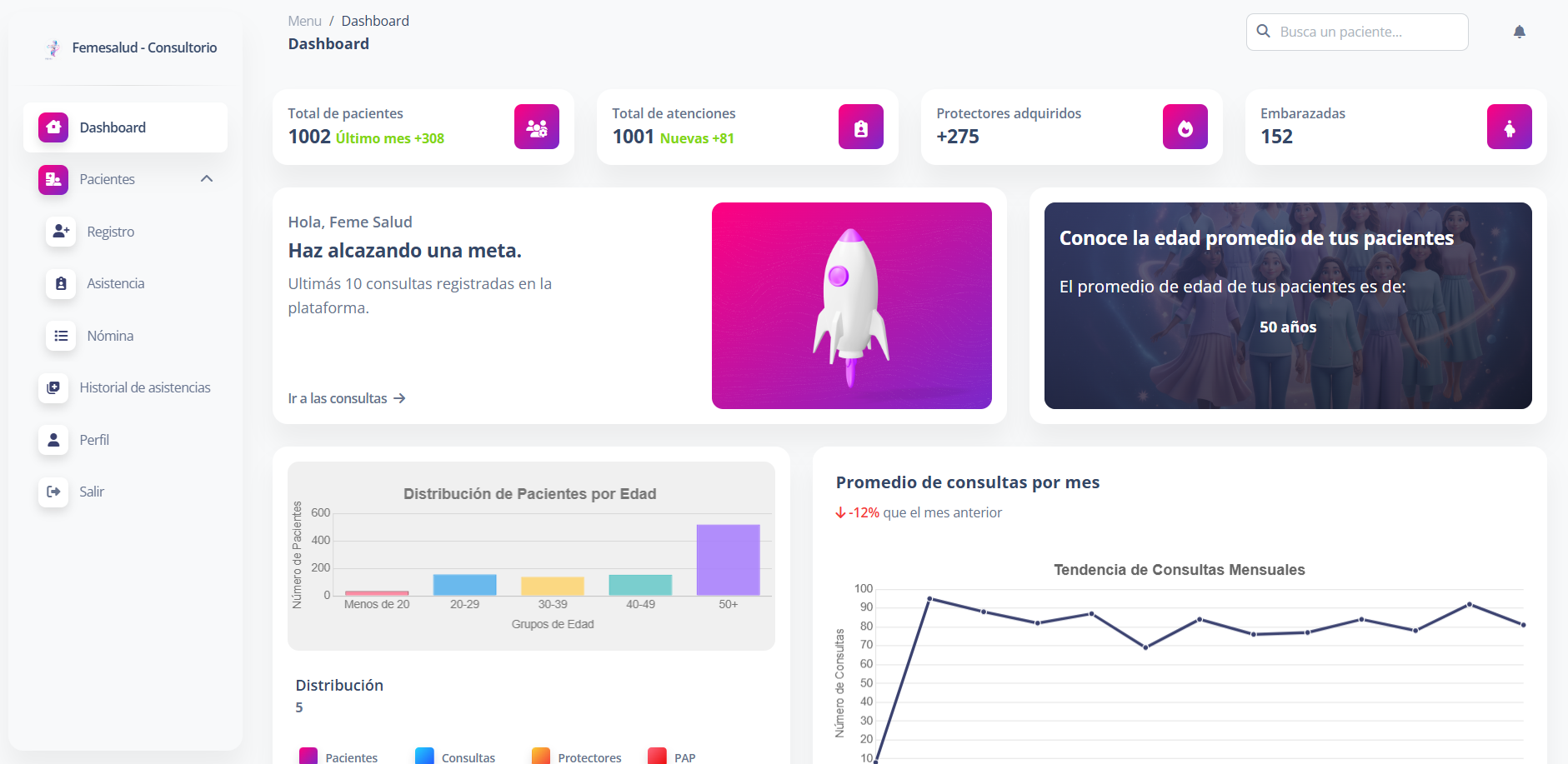Select Asistencia under Pacientes

[x=115, y=283]
